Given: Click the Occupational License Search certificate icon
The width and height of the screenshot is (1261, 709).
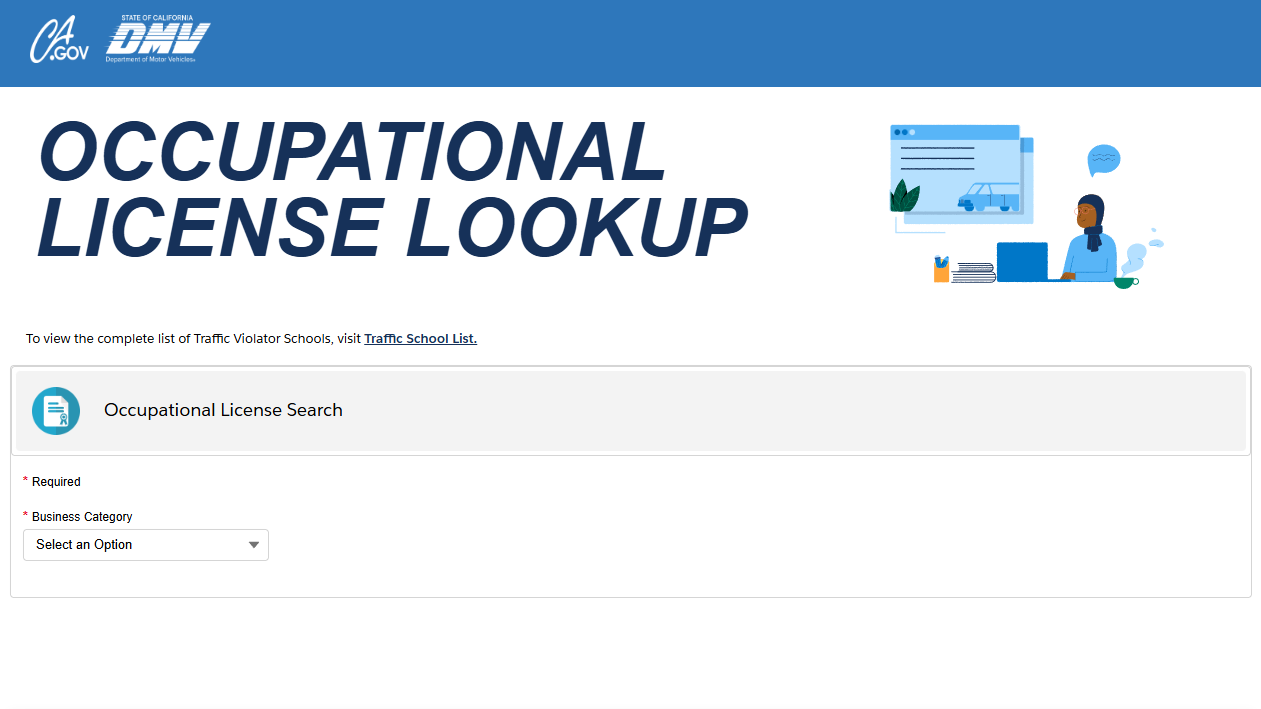Looking at the screenshot, I should click(56, 411).
